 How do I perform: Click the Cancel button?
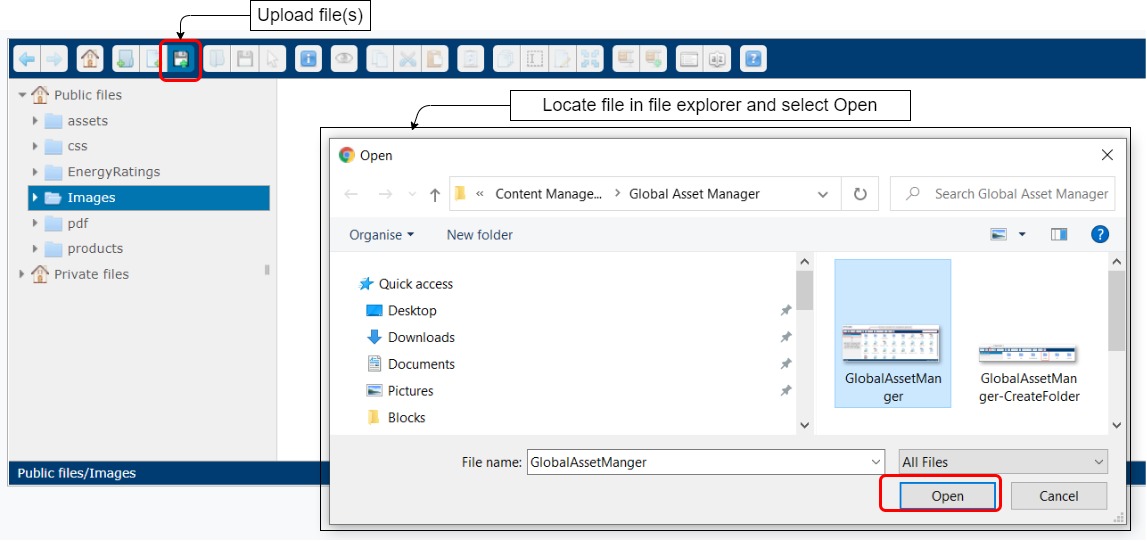tap(1058, 496)
